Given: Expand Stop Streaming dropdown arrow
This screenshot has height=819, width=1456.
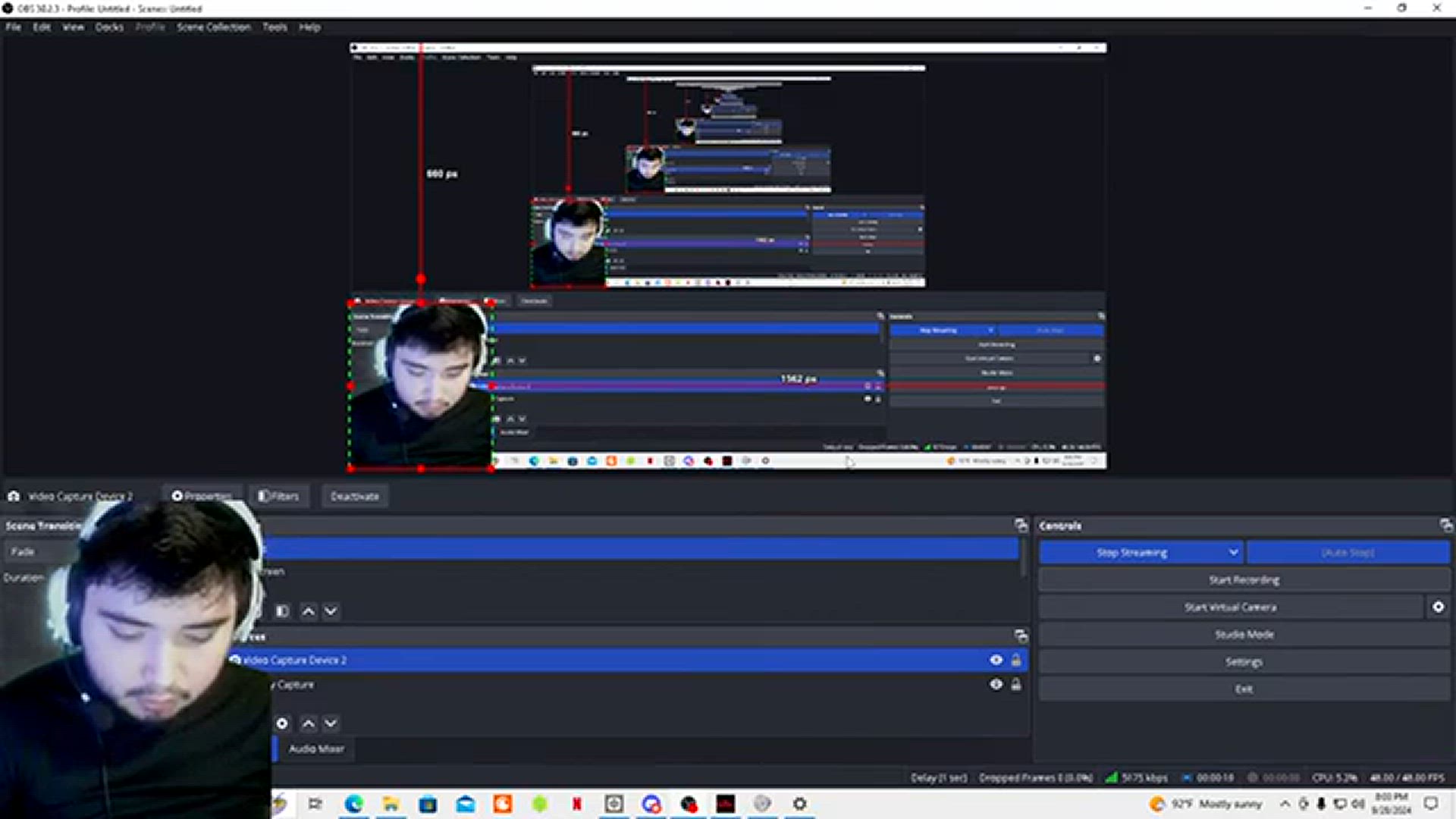Looking at the screenshot, I should (1233, 552).
